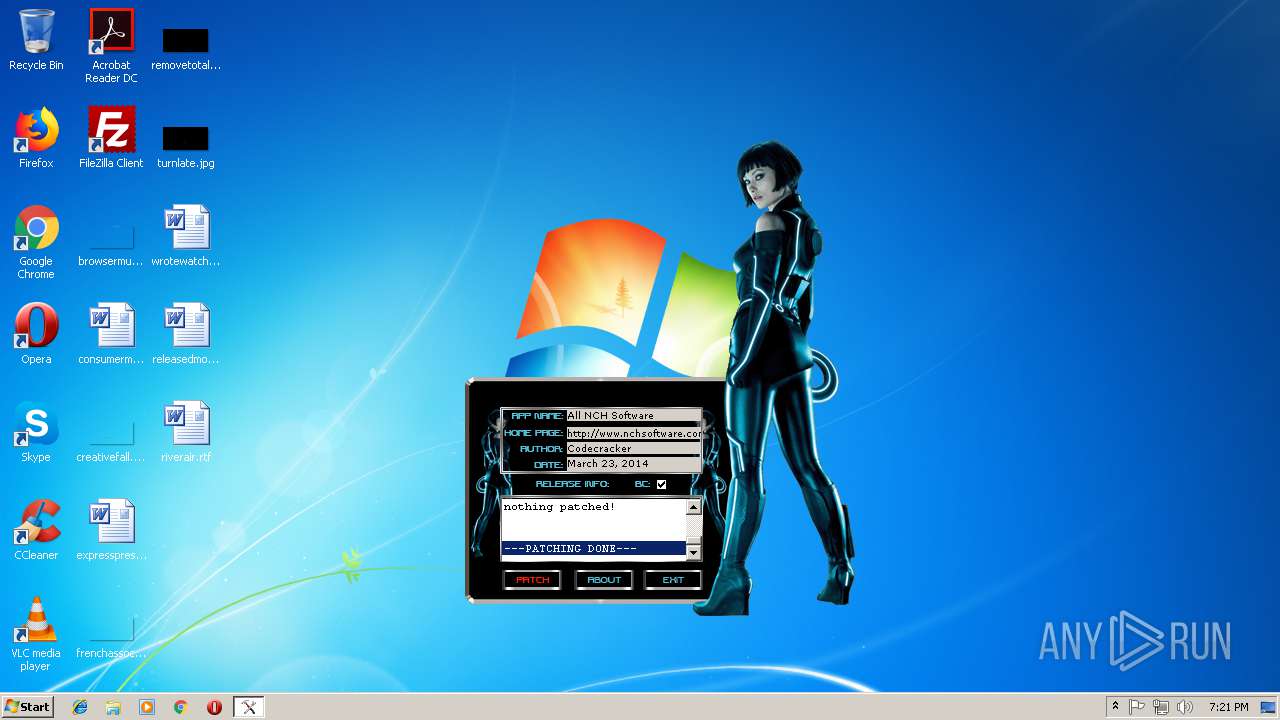Launch CCleaner desktop shortcut
The height and width of the screenshot is (720, 1280).
coord(36,530)
